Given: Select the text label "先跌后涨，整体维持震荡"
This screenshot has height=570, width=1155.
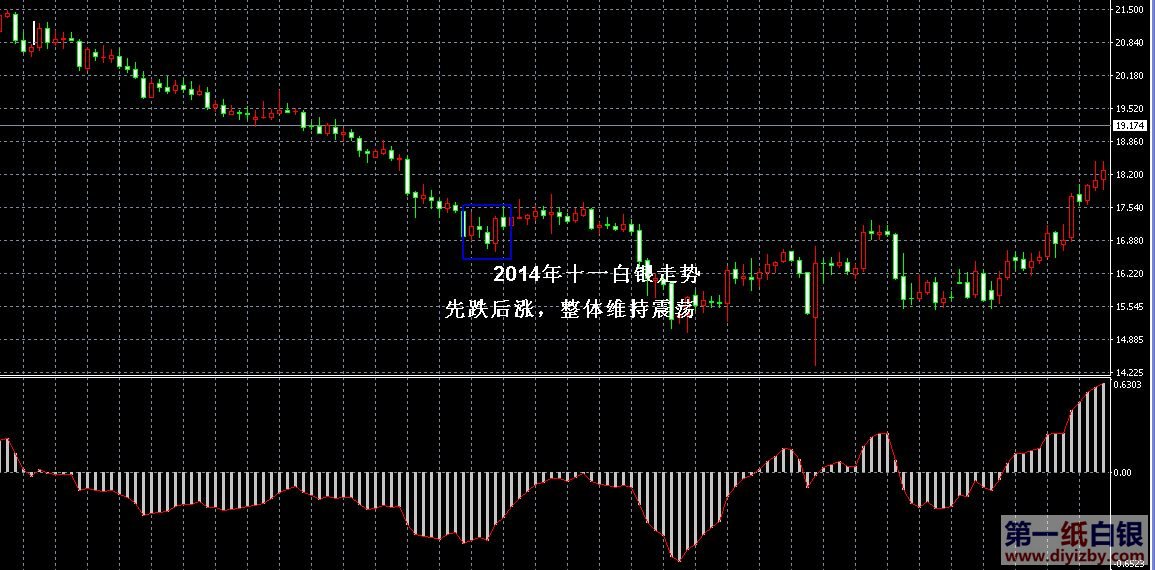Looking at the screenshot, I should click(x=570, y=309).
